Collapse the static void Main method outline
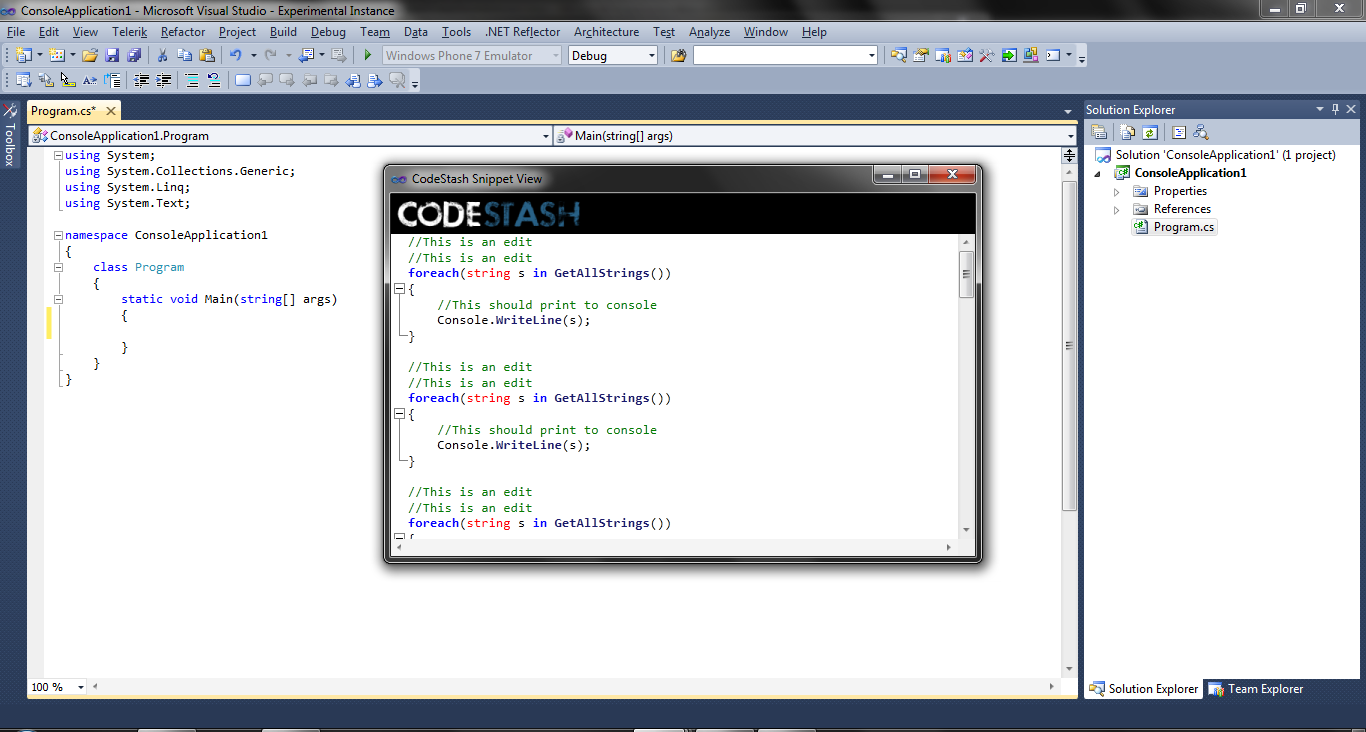This screenshot has width=1366, height=732. pos(58,299)
